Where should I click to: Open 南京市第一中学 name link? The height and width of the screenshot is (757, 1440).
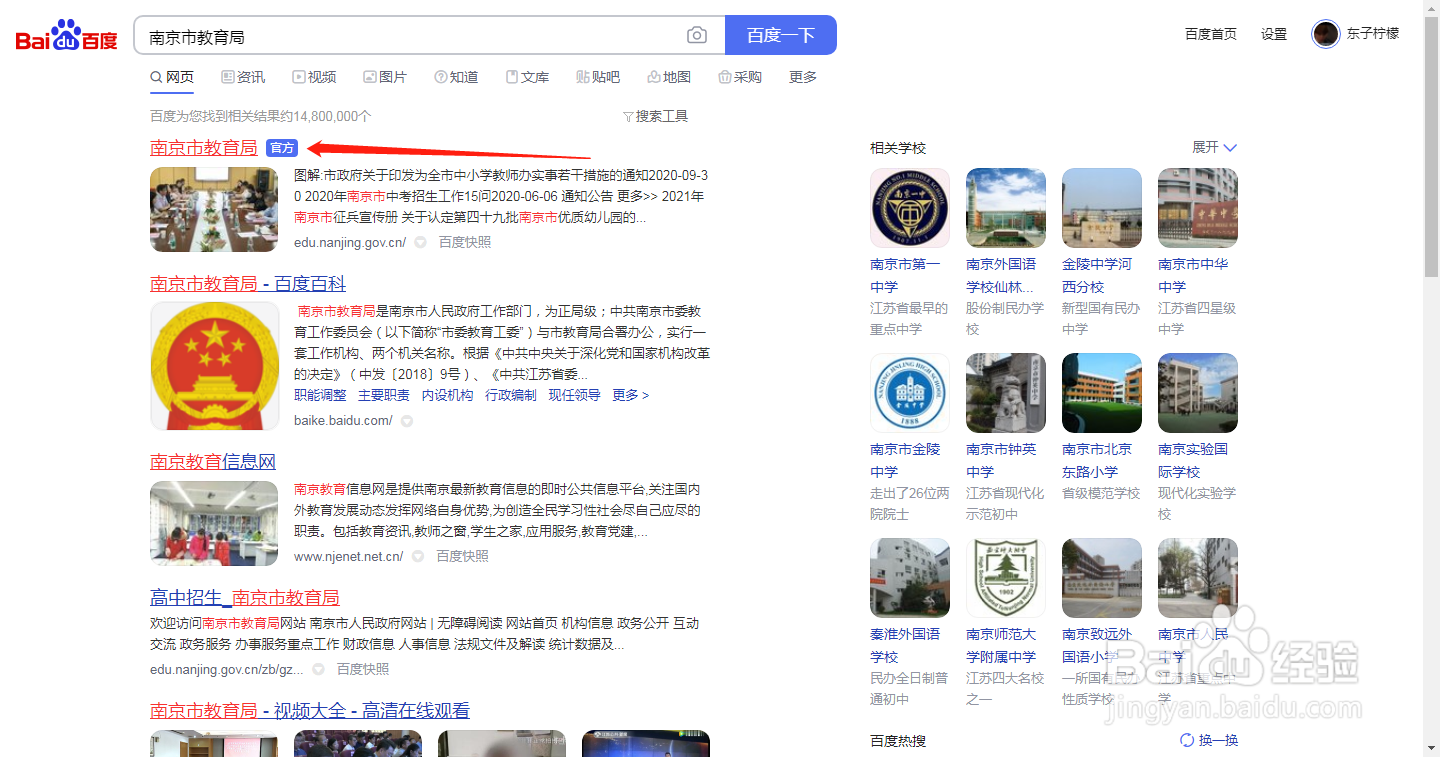point(905,275)
